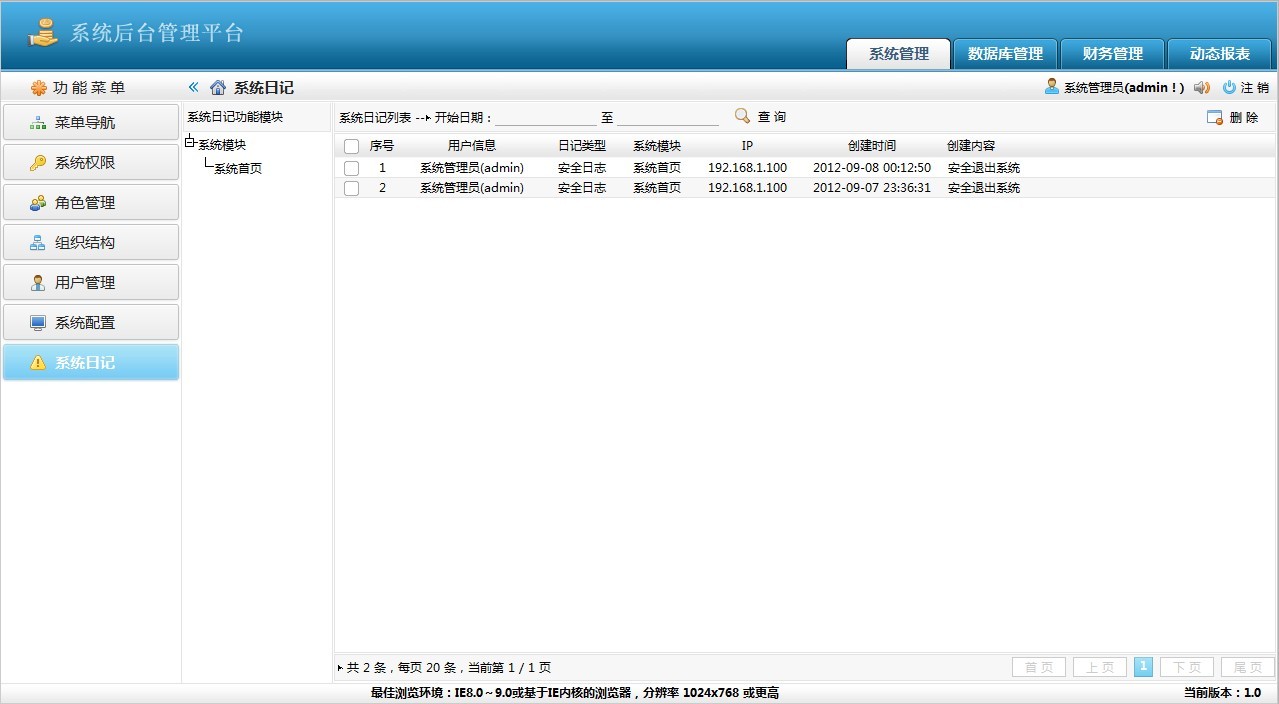Check the checkbox for log row 2
The height and width of the screenshot is (704, 1279).
pos(351,187)
